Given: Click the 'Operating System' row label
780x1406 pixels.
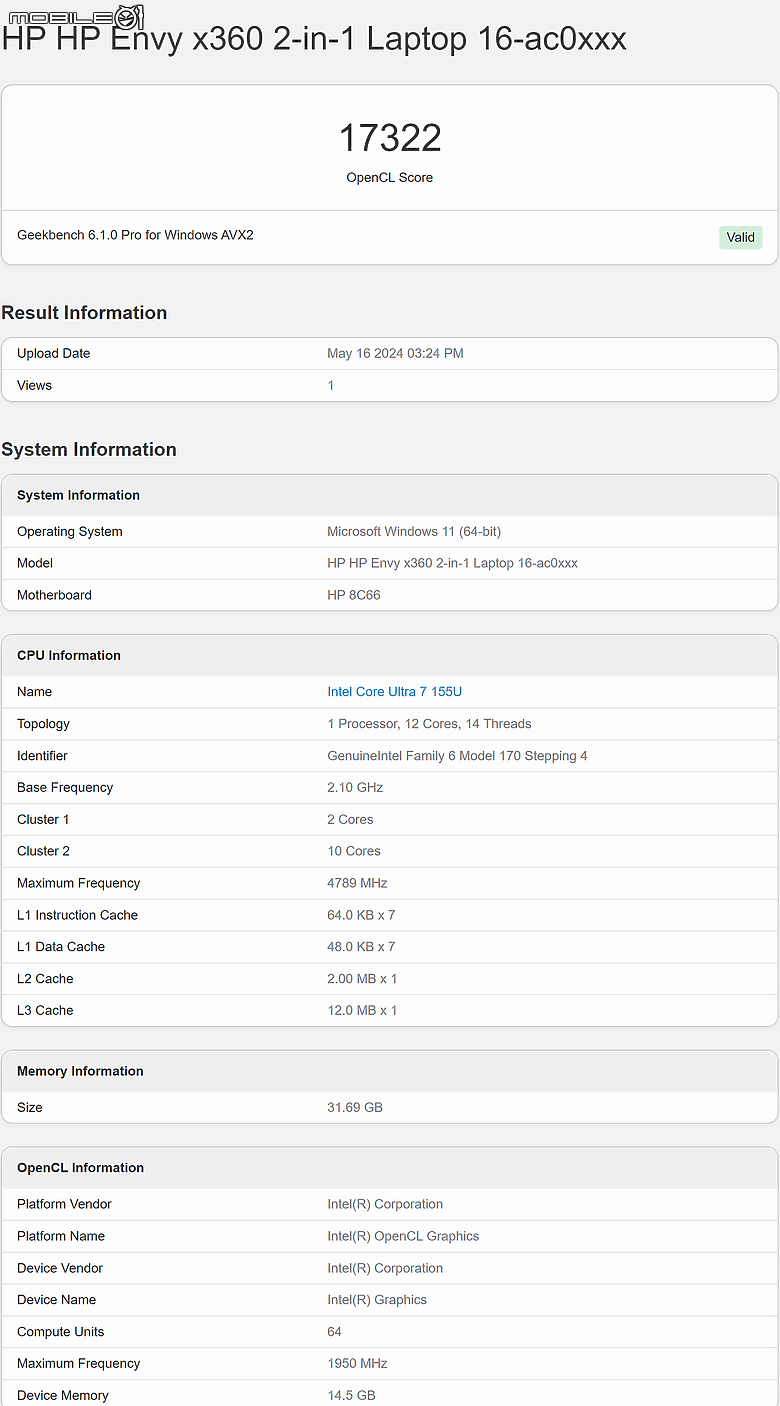Looking at the screenshot, I should pyautogui.click(x=70, y=532).
